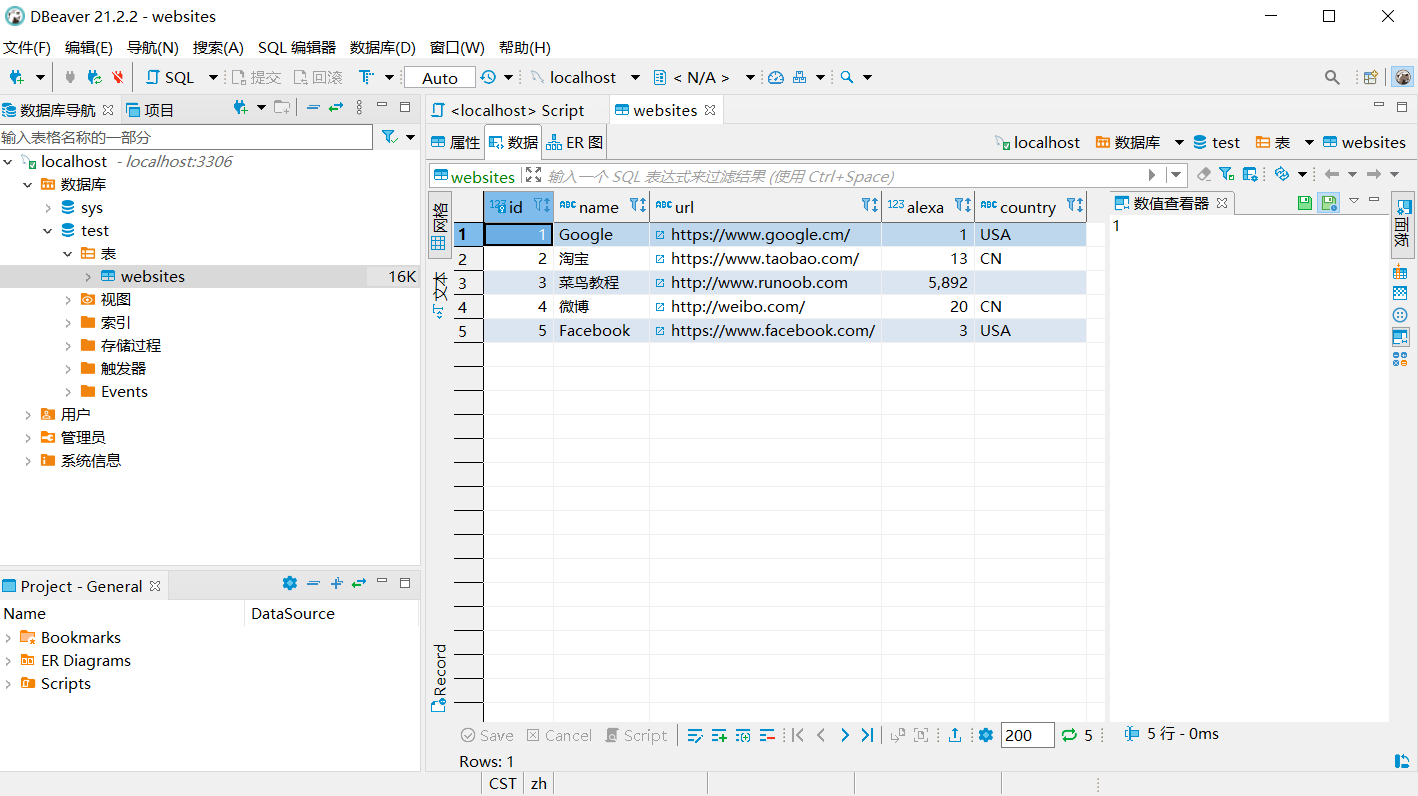Expand the 存储过程 folder
The image size is (1418, 796).
[x=68, y=346]
